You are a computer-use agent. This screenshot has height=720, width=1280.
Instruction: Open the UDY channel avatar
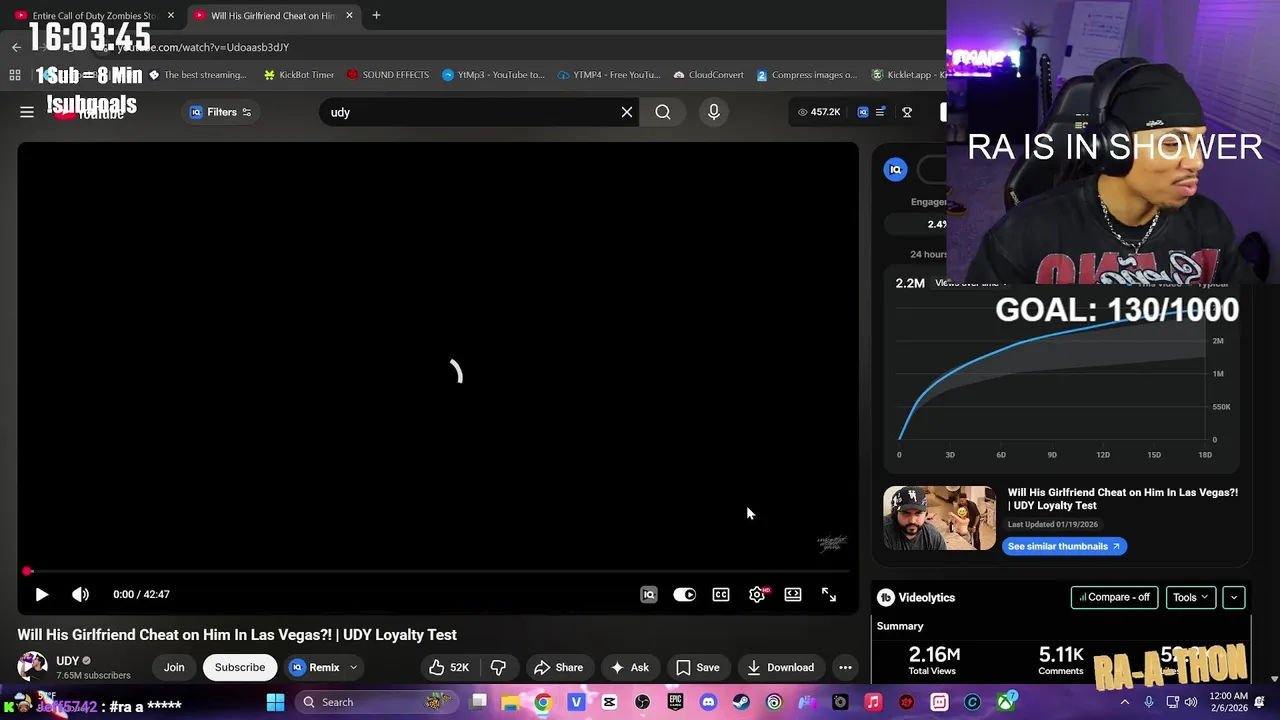(x=32, y=667)
